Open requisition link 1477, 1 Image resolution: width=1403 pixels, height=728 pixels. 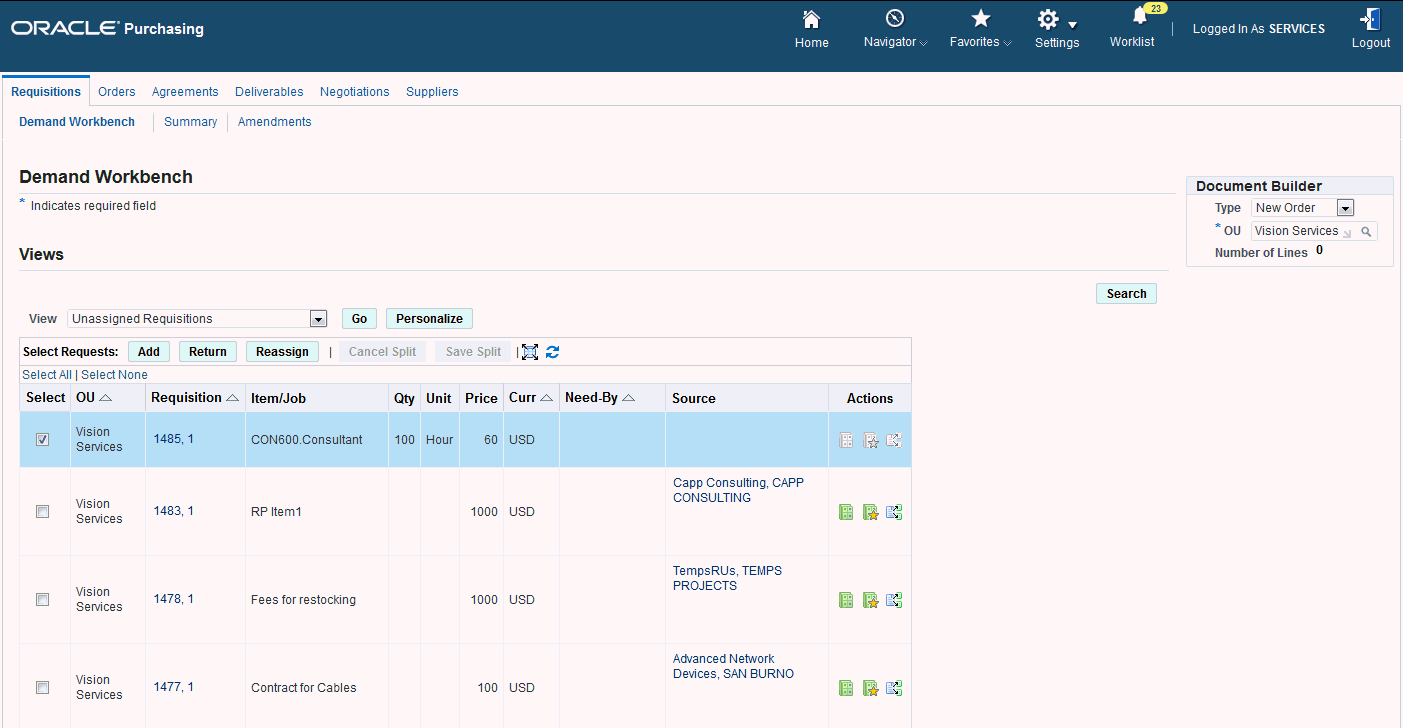tap(173, 687)
